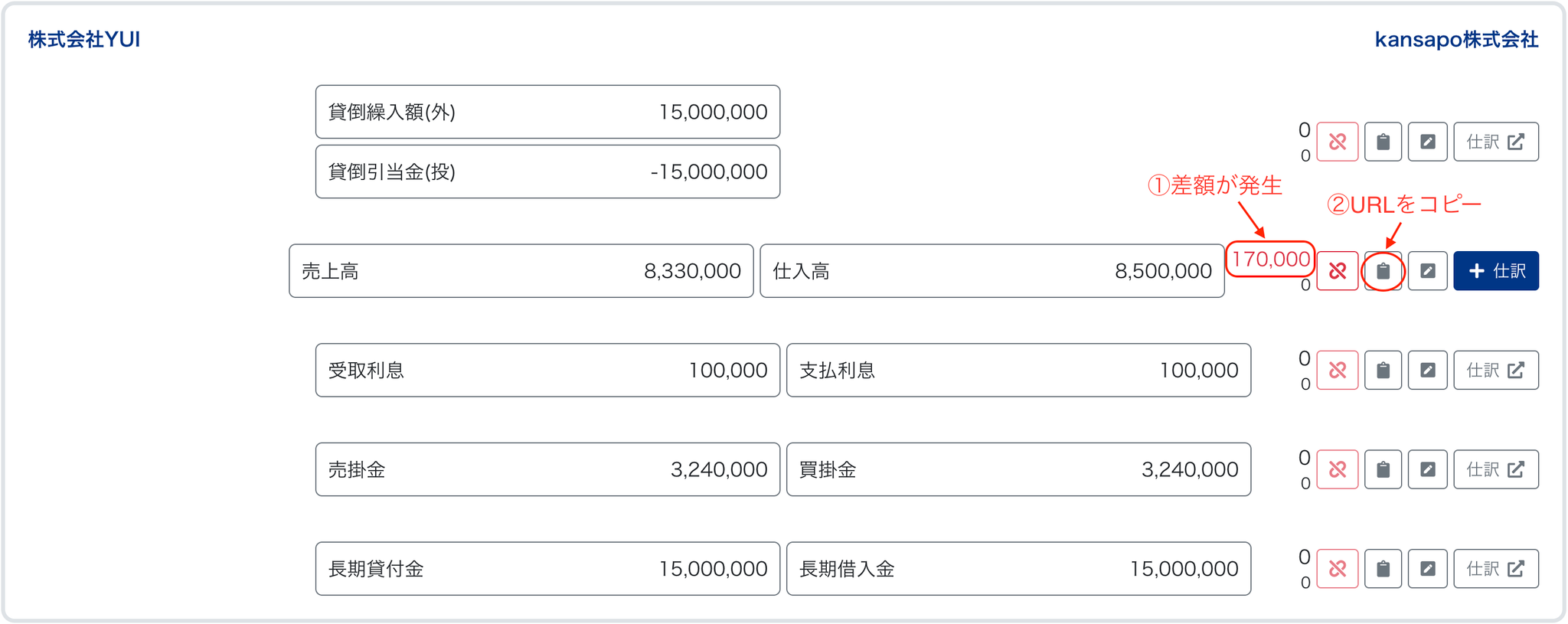
Task: Click unlink icon in 受取利息 row
Action: [1337, 371]
